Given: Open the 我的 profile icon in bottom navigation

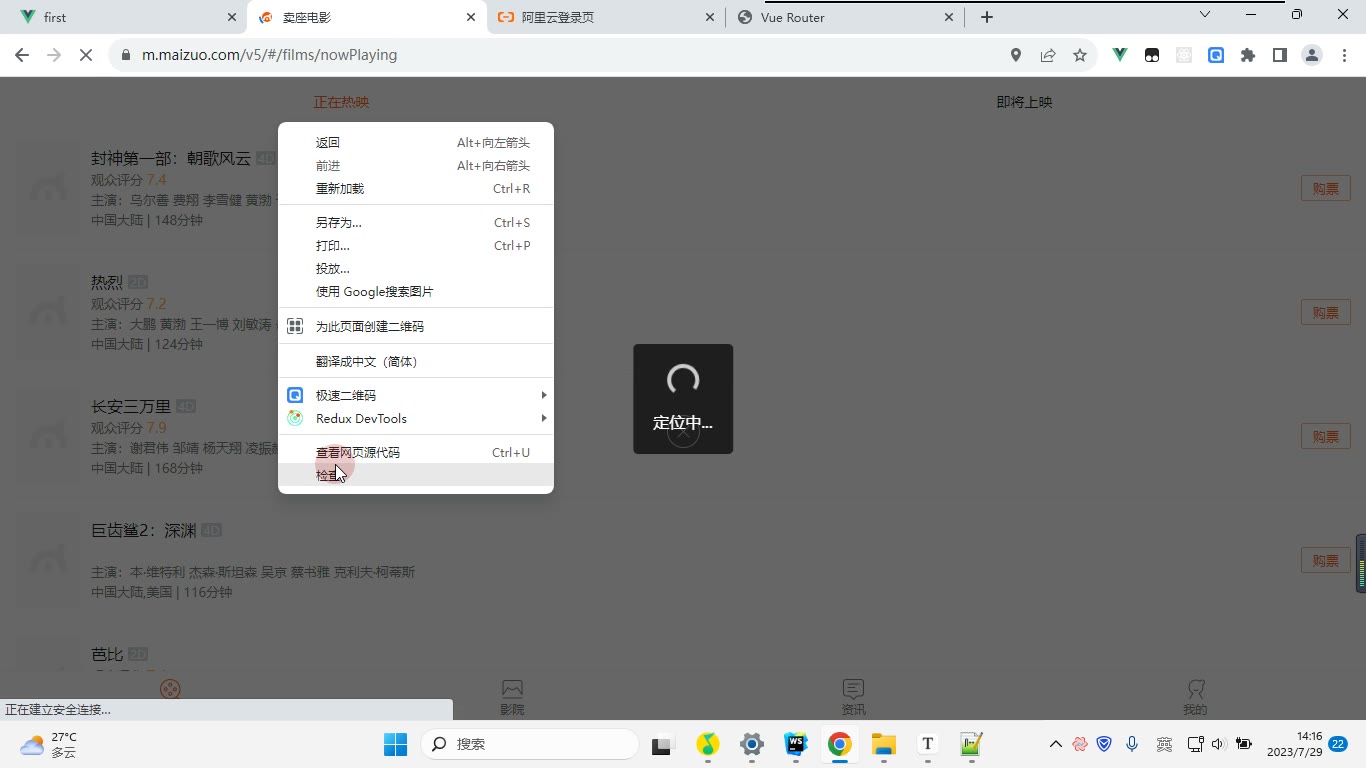Looking at the screenshot, I should (x=1195, y=689).
